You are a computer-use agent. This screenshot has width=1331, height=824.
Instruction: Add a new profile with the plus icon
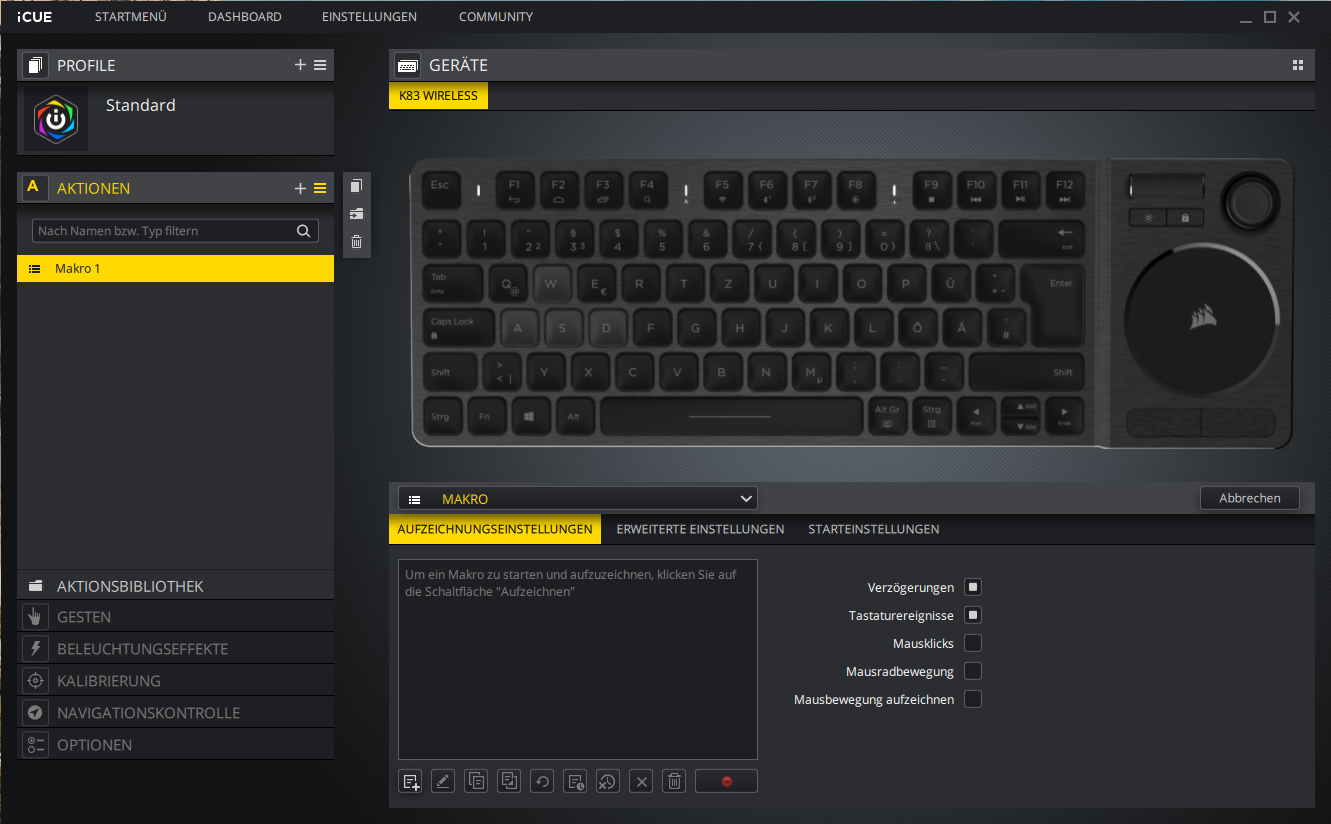point(300,65)
